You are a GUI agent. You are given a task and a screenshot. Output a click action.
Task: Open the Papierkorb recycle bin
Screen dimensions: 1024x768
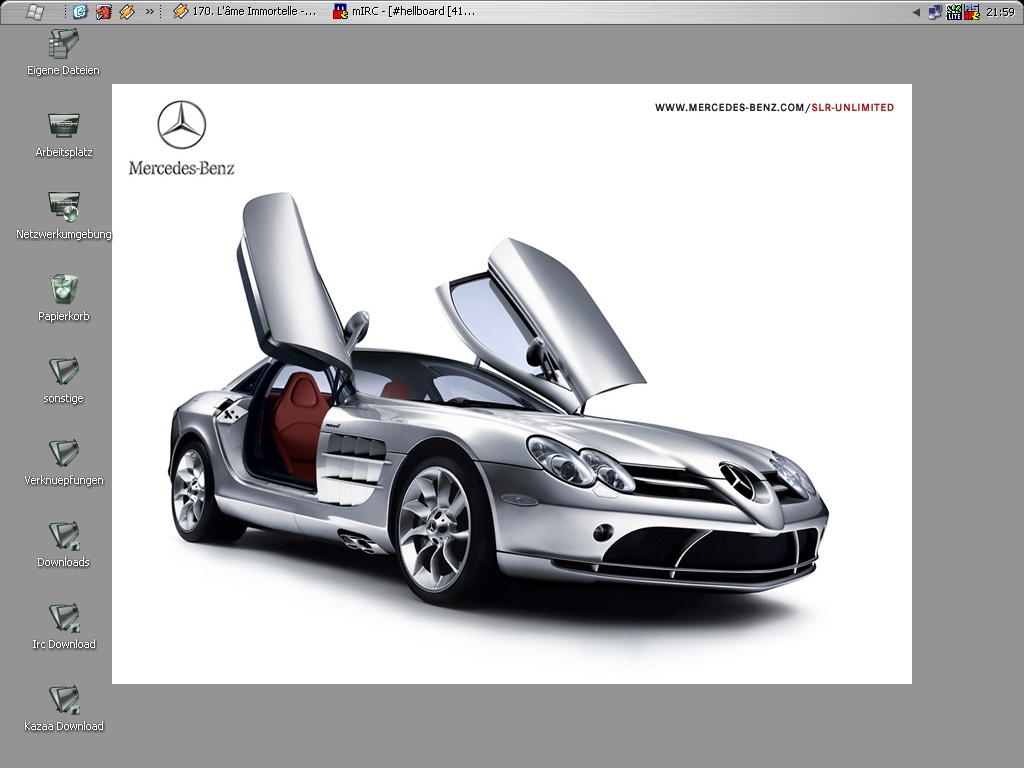tap(63, 290)
